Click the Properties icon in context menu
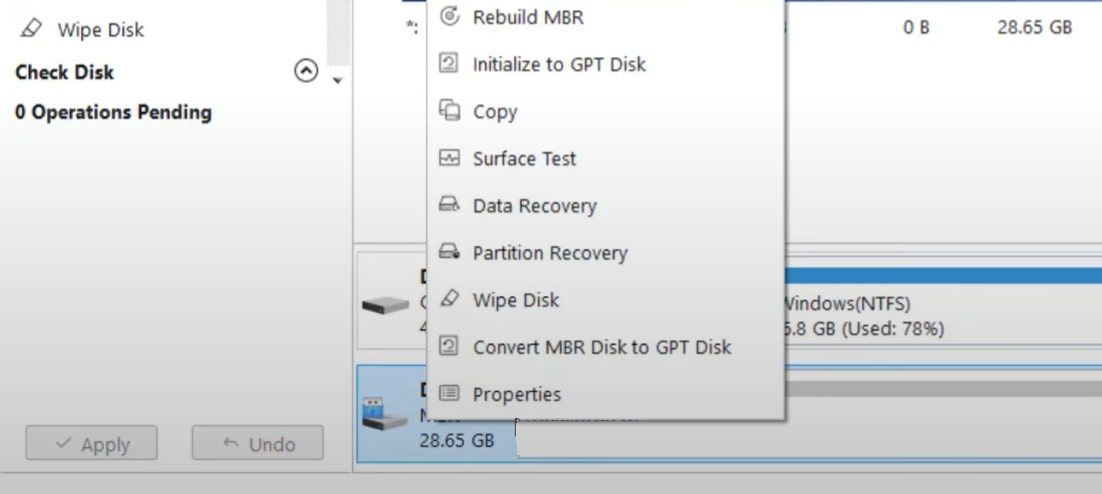The image size is (1102, 494). (450, 394)
